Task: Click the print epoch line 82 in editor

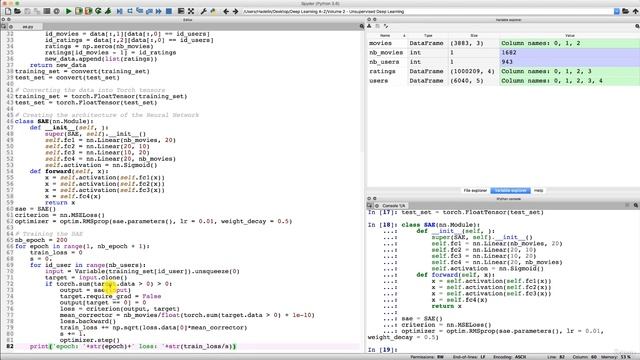Action: [x=133, y=346]
